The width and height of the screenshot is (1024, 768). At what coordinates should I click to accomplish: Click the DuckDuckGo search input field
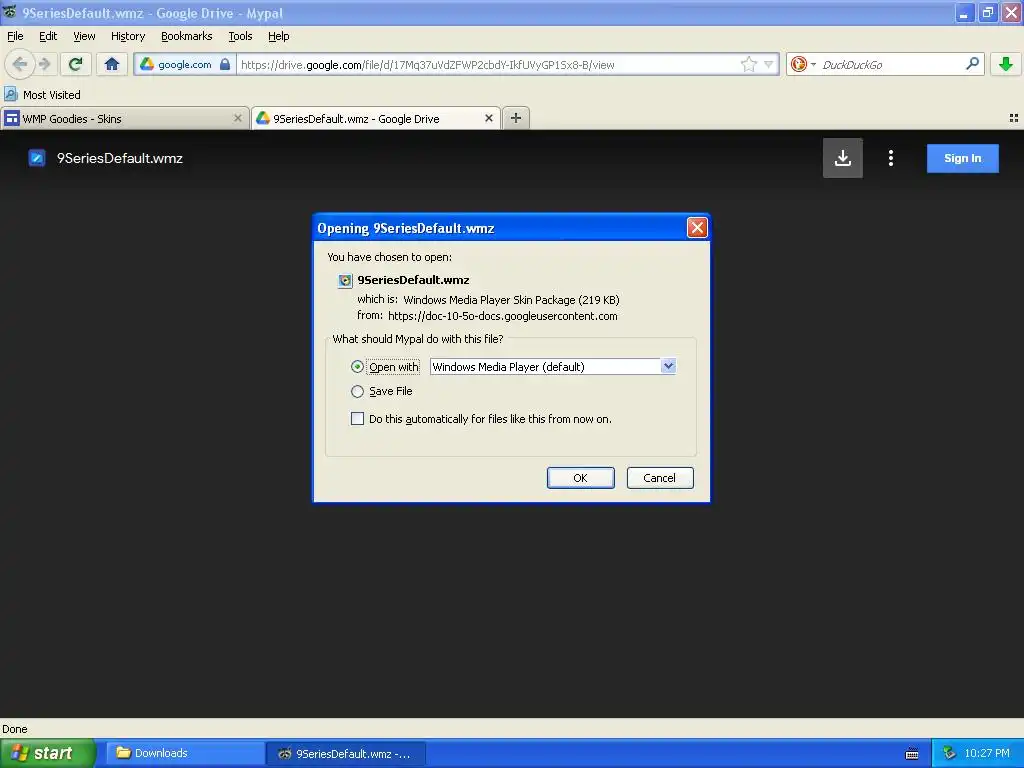pyautogui.click(x=891, y=64)
